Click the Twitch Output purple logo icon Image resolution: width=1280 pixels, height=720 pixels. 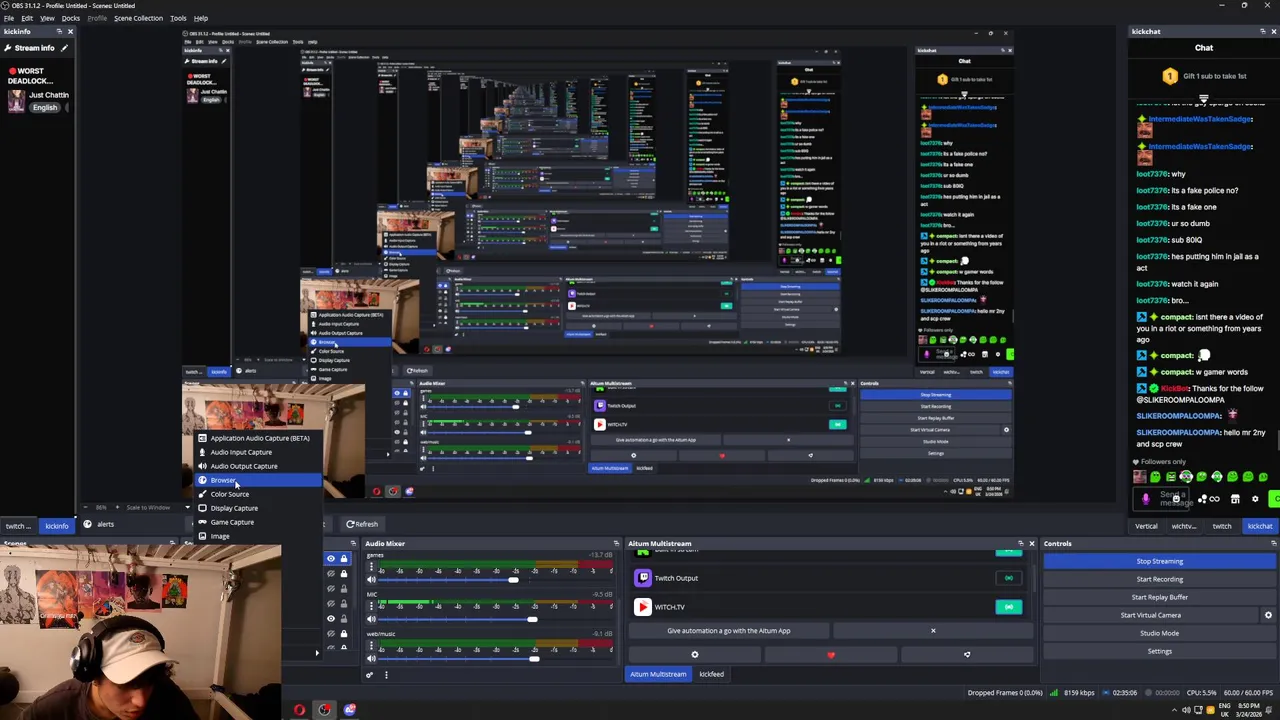[x=643, y=578]
